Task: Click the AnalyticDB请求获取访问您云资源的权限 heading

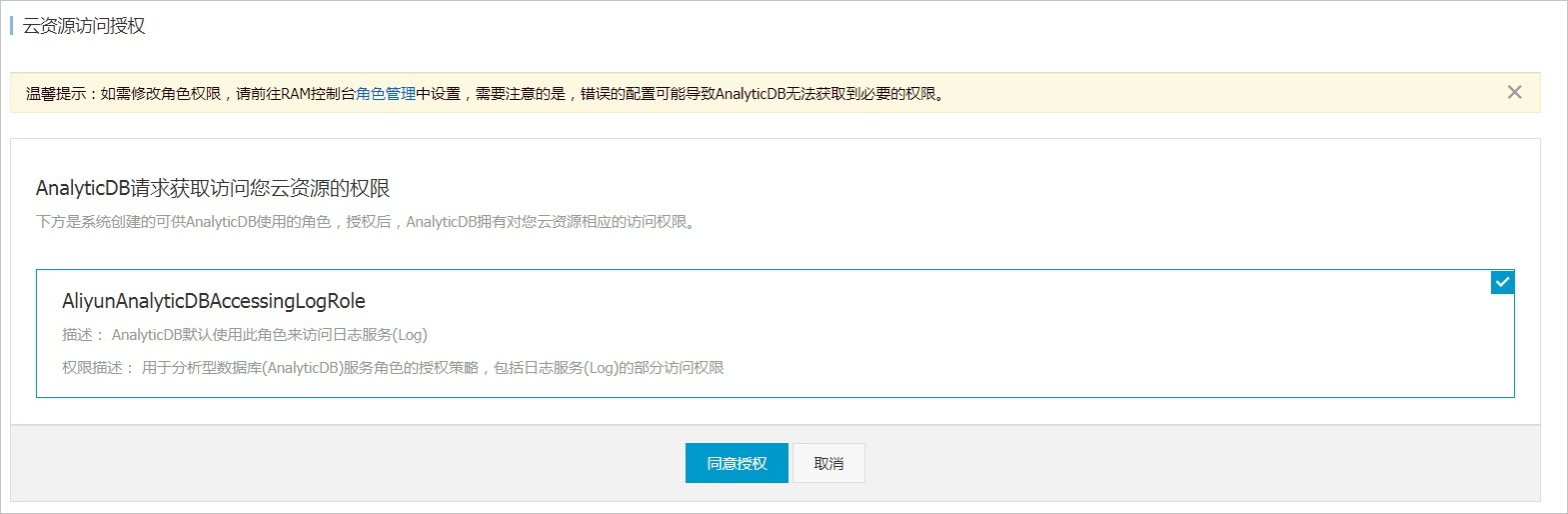Action: (213, 188)
